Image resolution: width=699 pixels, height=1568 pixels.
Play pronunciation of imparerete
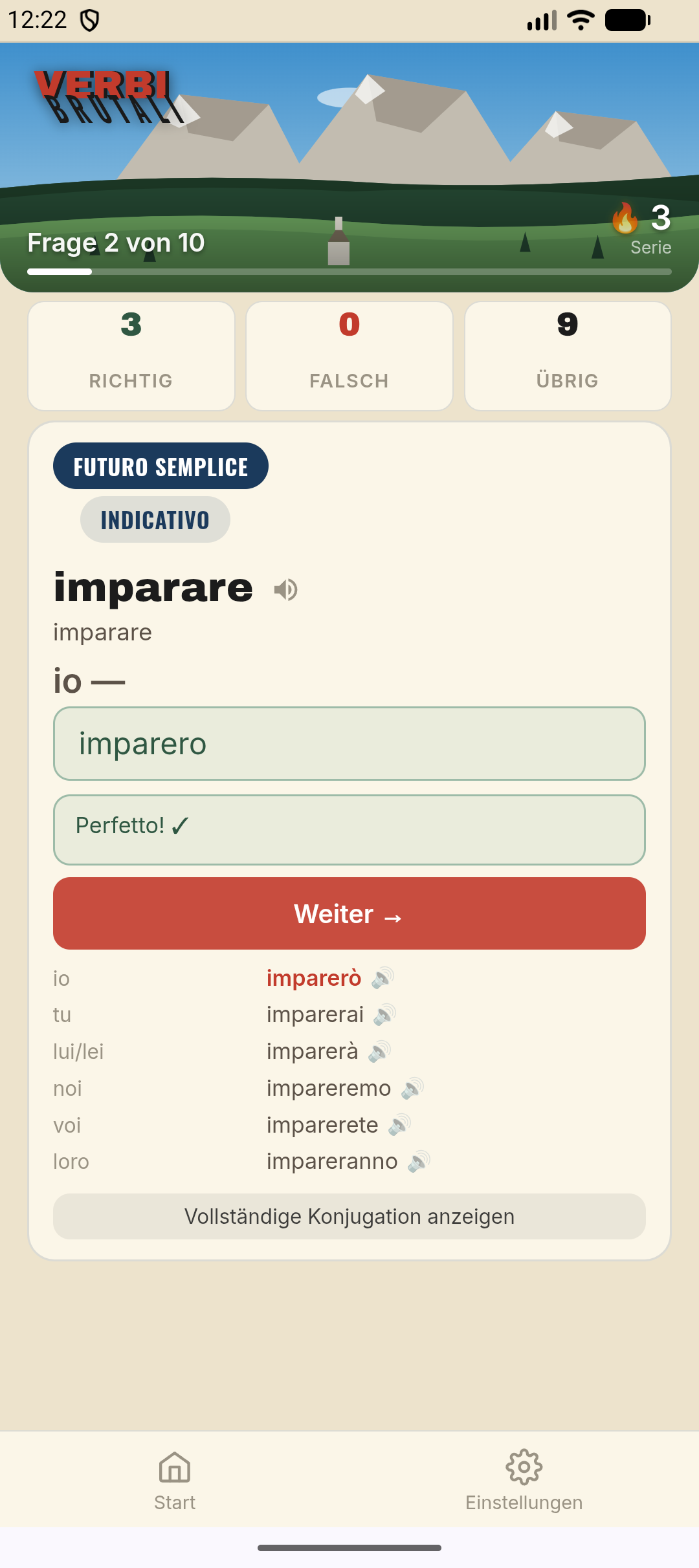(x=399, y=1125)
